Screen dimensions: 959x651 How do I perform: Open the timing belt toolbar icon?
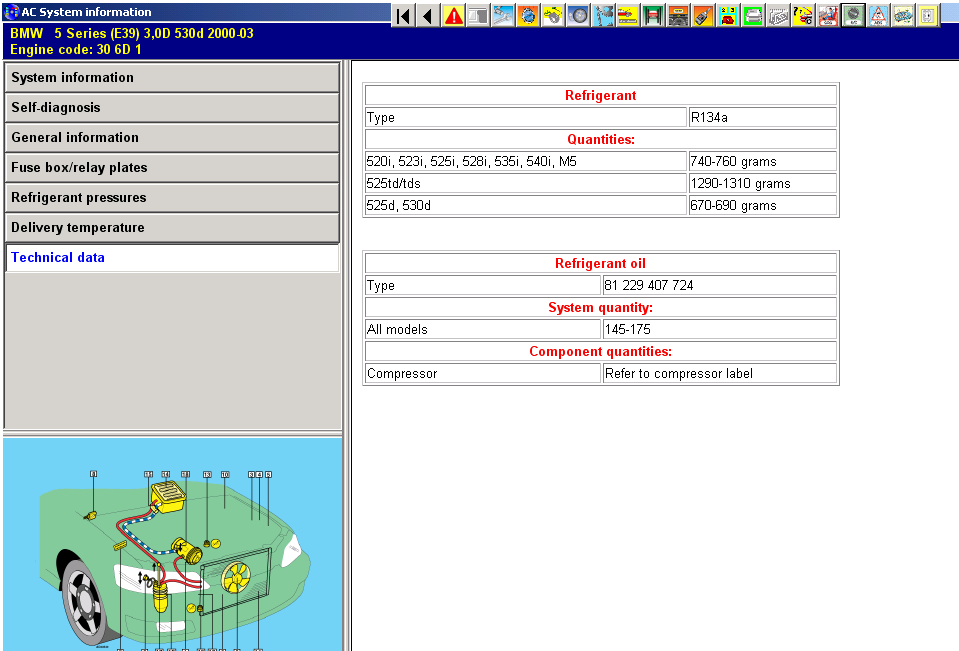click(554, 16)
